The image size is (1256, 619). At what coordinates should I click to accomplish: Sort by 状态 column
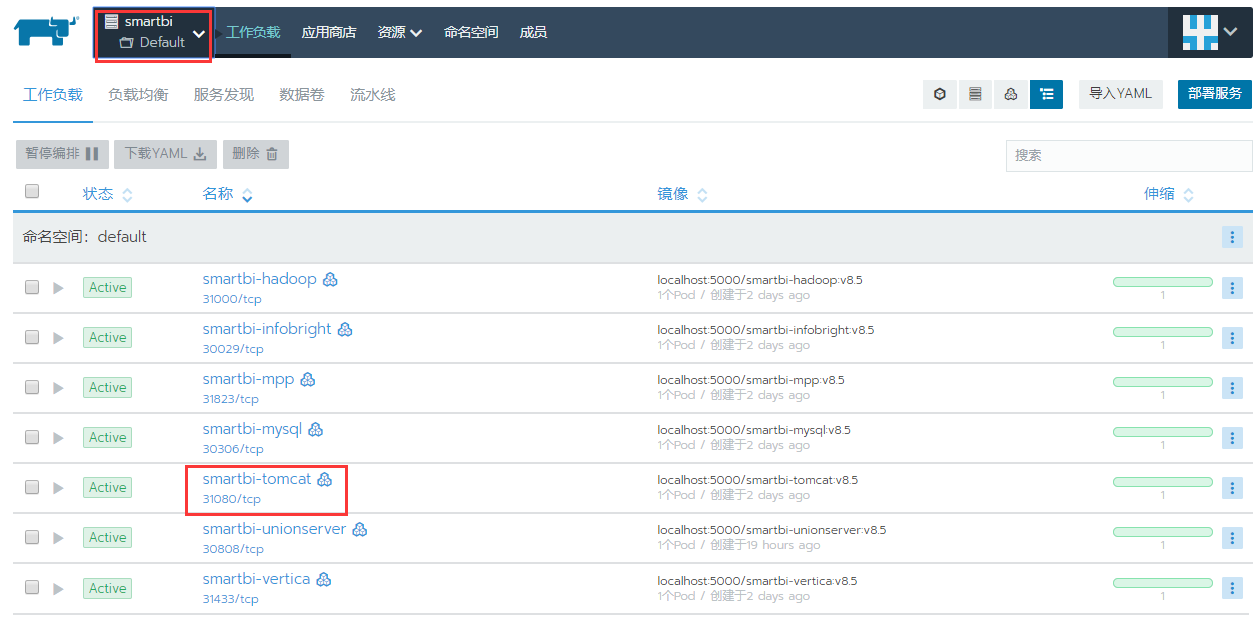(108, 194)
